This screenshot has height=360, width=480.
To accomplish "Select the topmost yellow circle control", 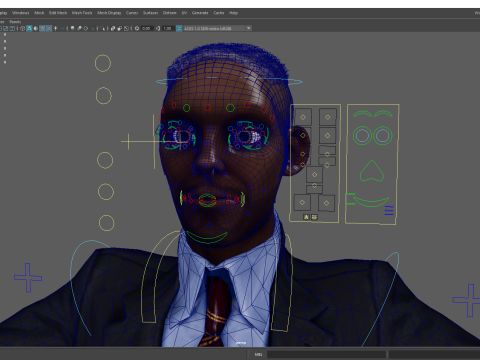I will tap(103, 63).
